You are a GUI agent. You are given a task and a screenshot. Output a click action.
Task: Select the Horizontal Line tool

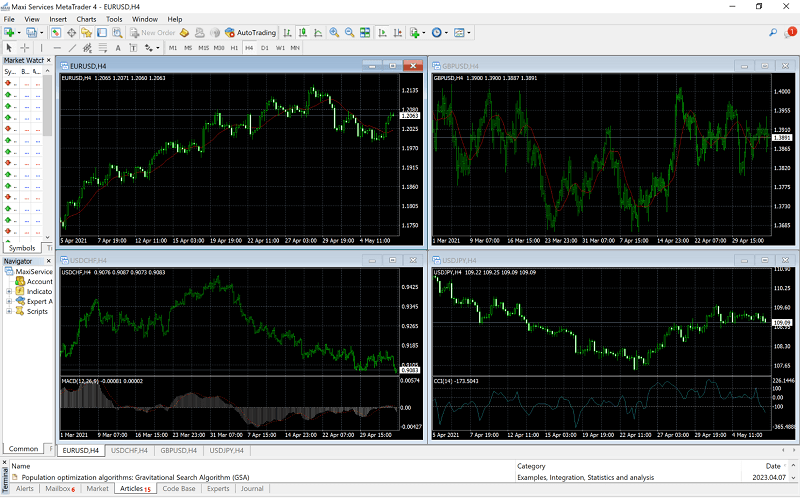coord(57,48)
